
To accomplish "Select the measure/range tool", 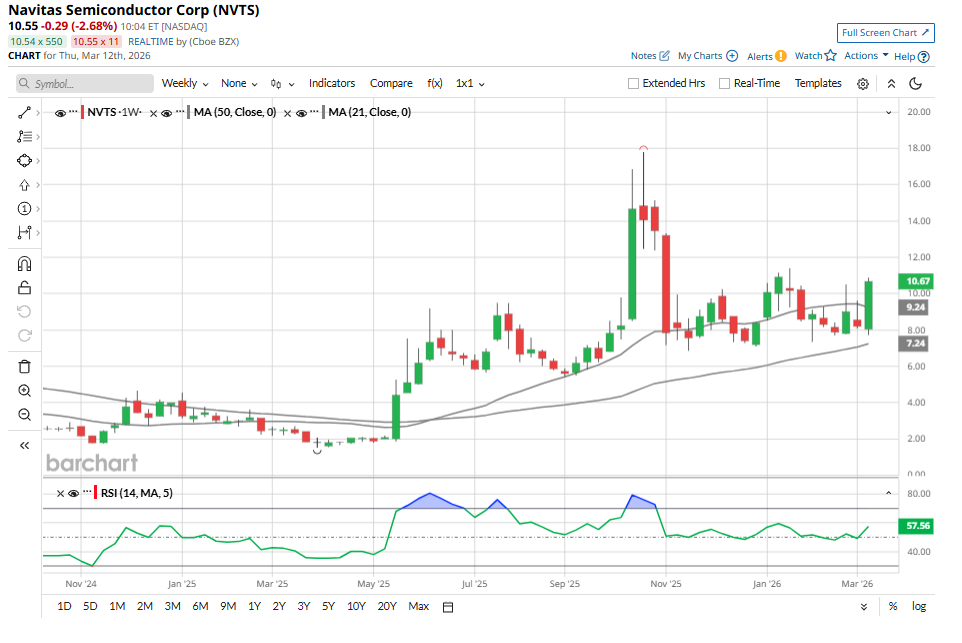I will 25,233.
